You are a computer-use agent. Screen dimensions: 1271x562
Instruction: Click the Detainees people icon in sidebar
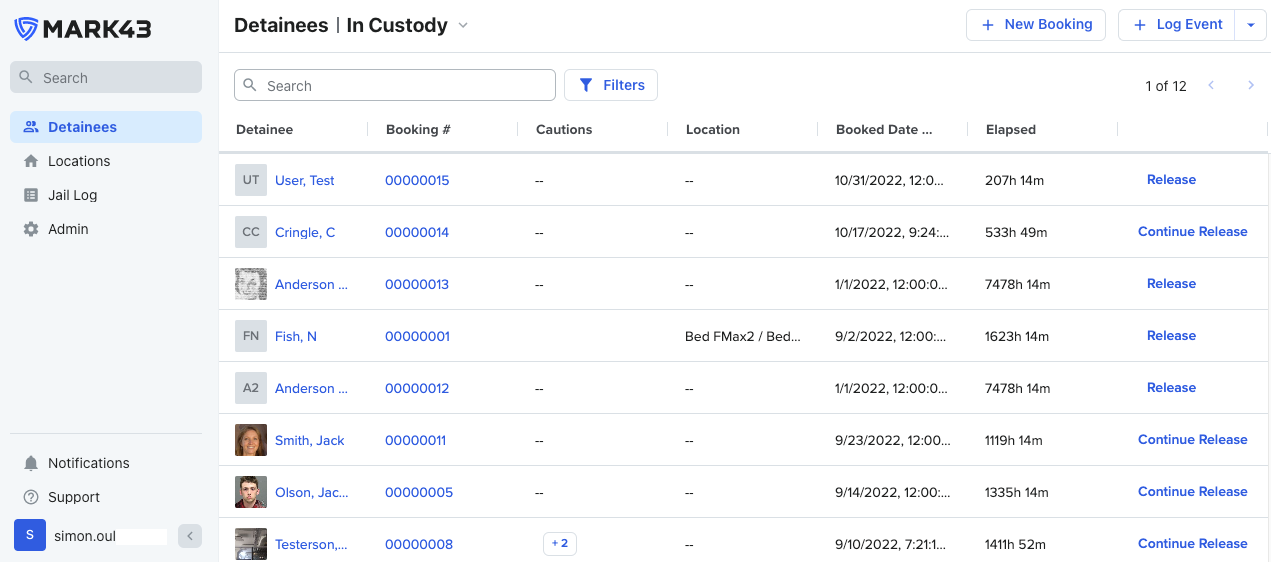pos(31,127)
